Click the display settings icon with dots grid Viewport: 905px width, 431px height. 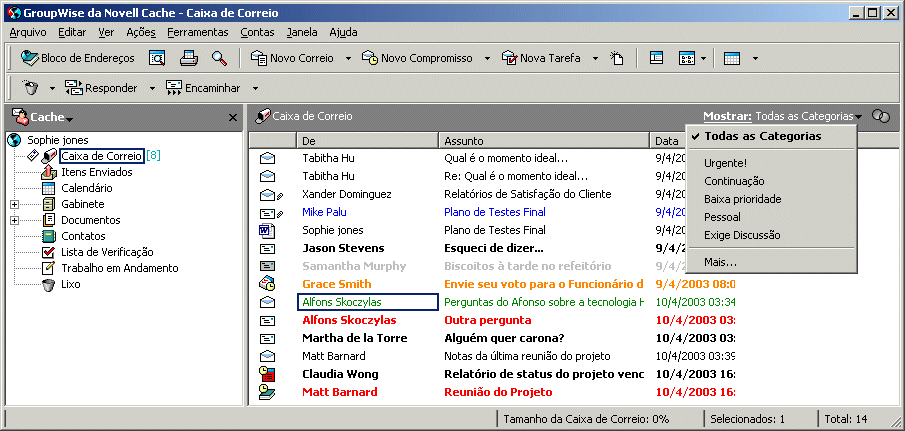pyautogui.click(x=687, y=58)
